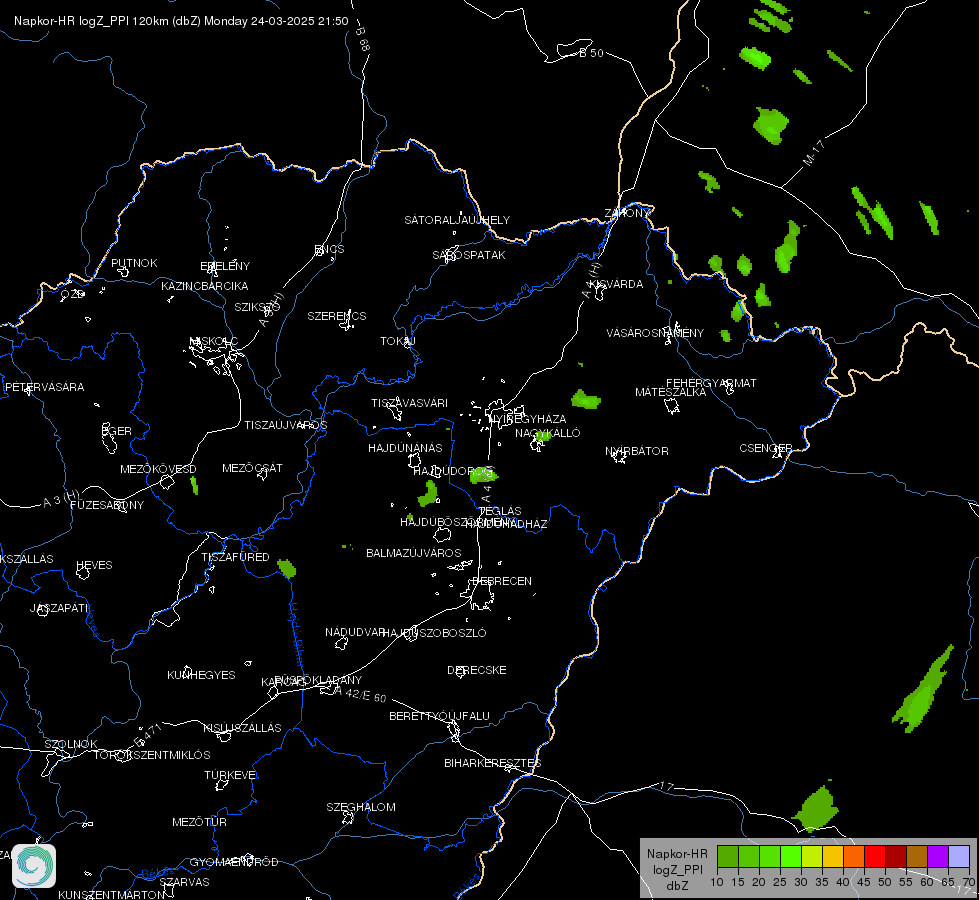Image resolution: width=979 pixels, height=900 pixels.
Task: Click the A 42/E 60 road label
Action: coord(360,694)
